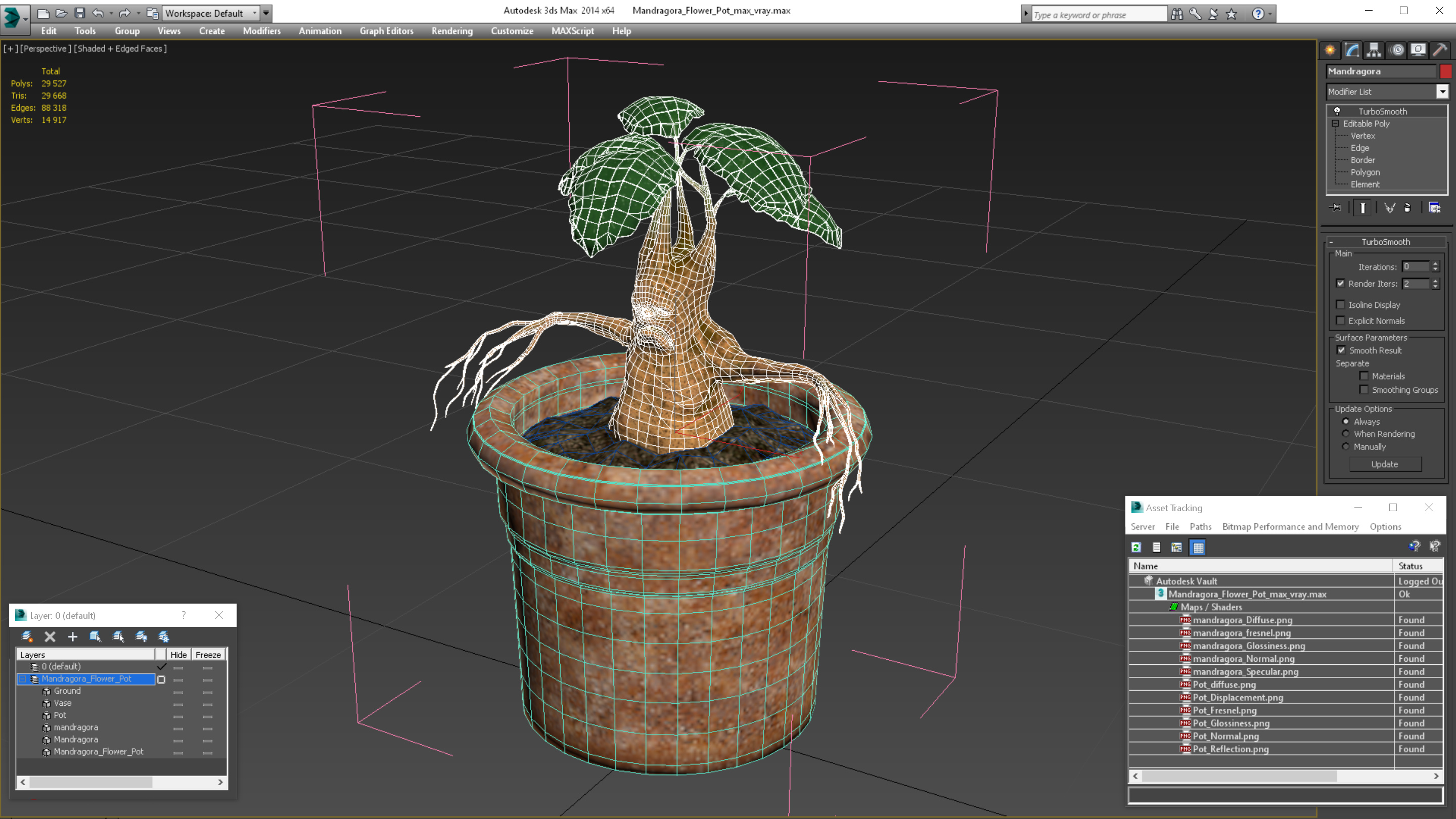Click Make Unique icon in modifier stack
Viewport: 1456px width, 819px height.
coord(1389,208)
